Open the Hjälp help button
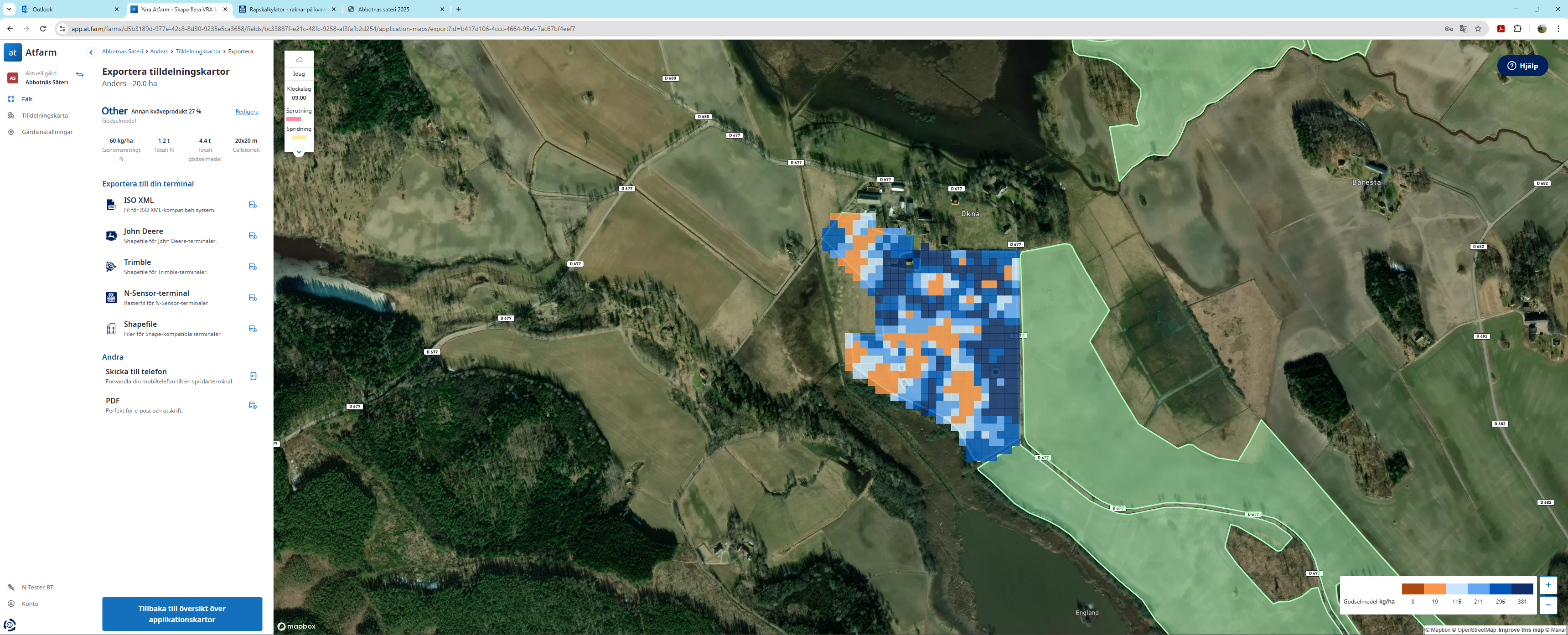The width and height of the screenshot is (1568, 635). [x=1522, y=66]
